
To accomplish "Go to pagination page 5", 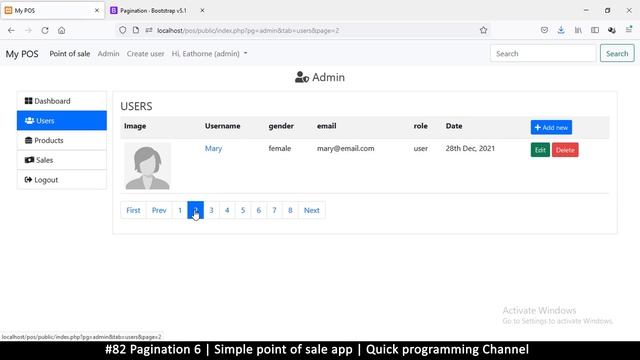I will pyautogui.click(x=243, y=210).
